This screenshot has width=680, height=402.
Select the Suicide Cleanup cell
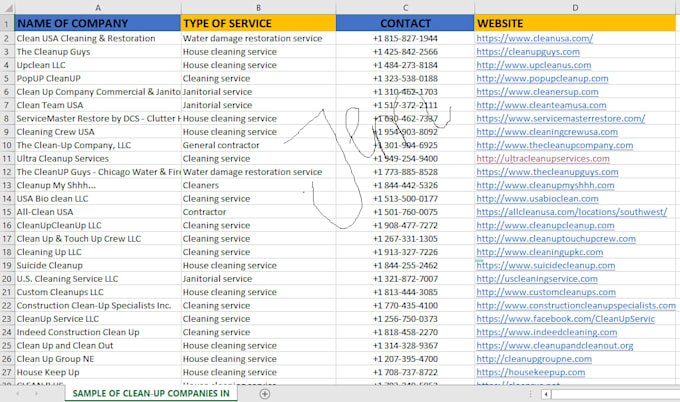[x=98, y=265]
